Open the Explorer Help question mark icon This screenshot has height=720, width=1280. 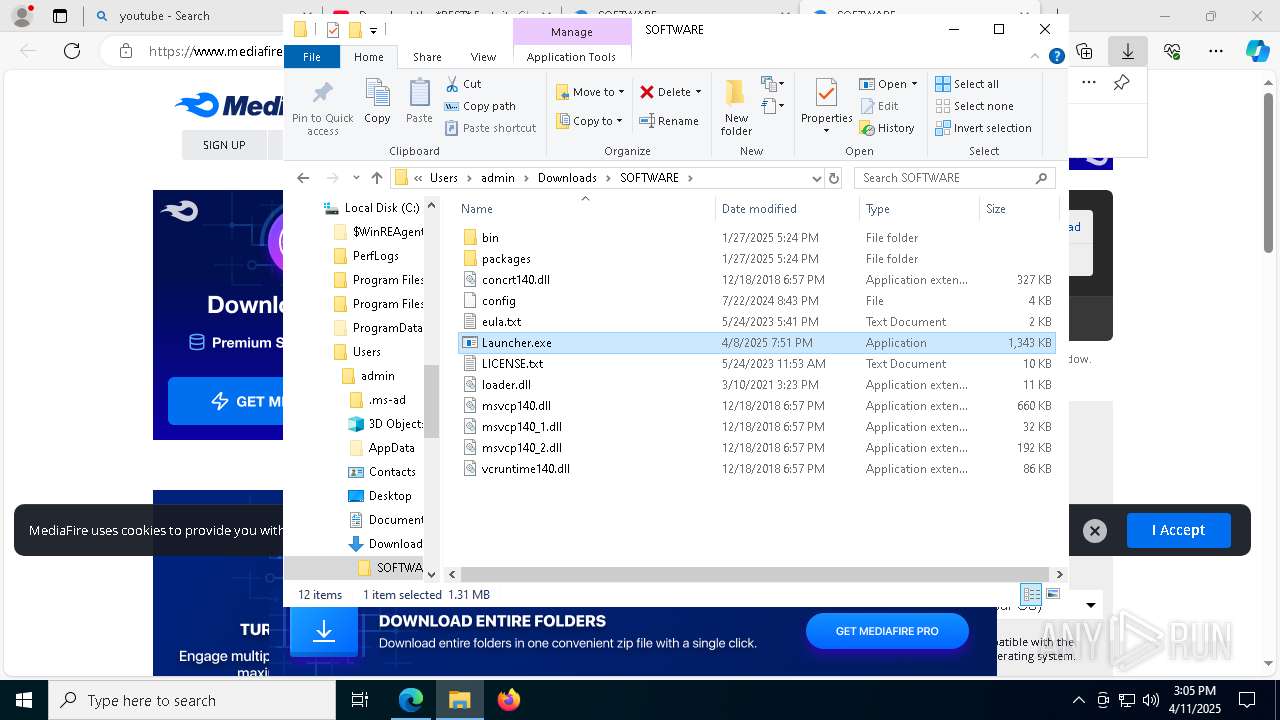[x=1056, y=57]
